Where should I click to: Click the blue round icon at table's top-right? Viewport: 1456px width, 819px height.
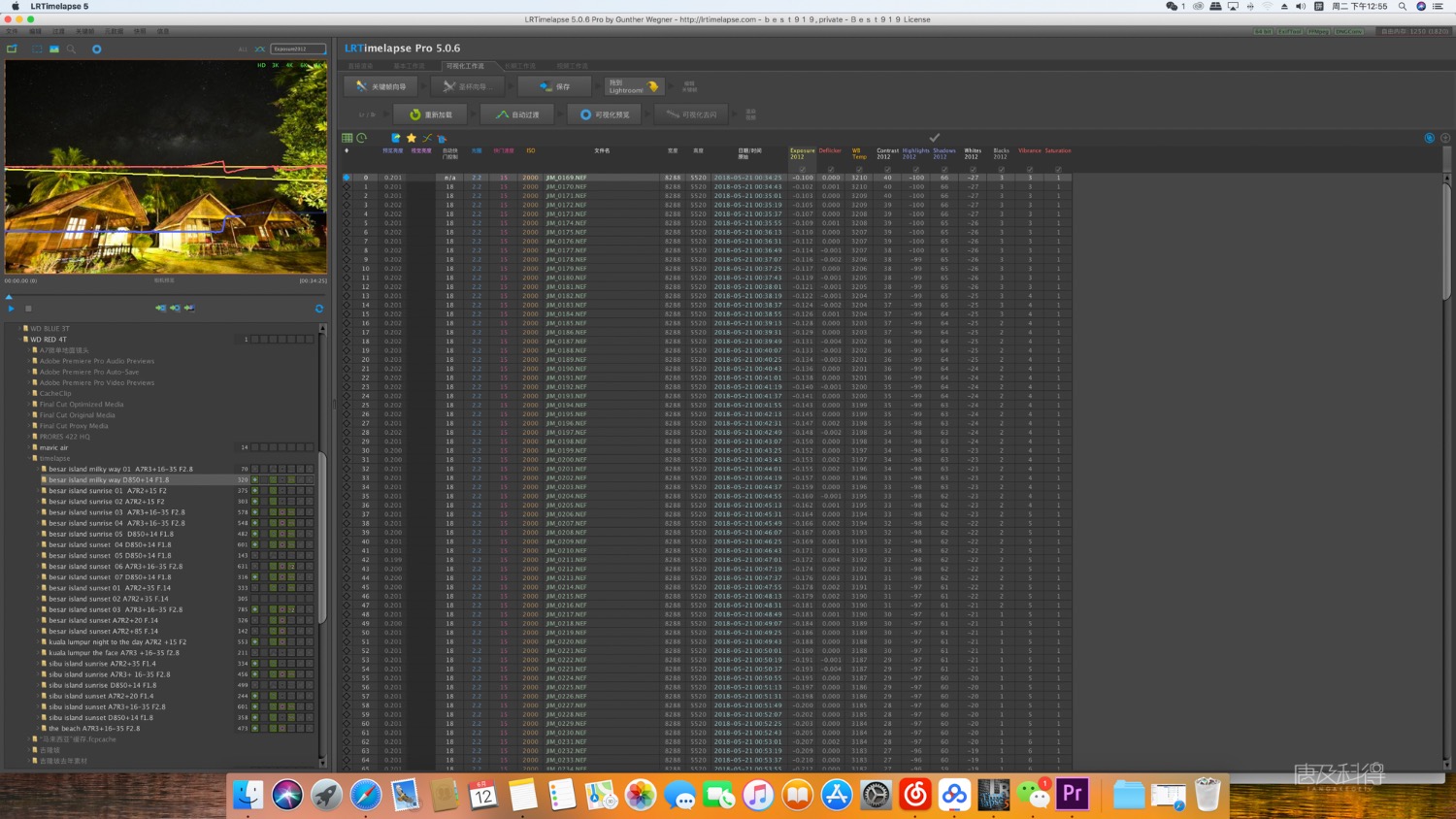point(1429,138)
